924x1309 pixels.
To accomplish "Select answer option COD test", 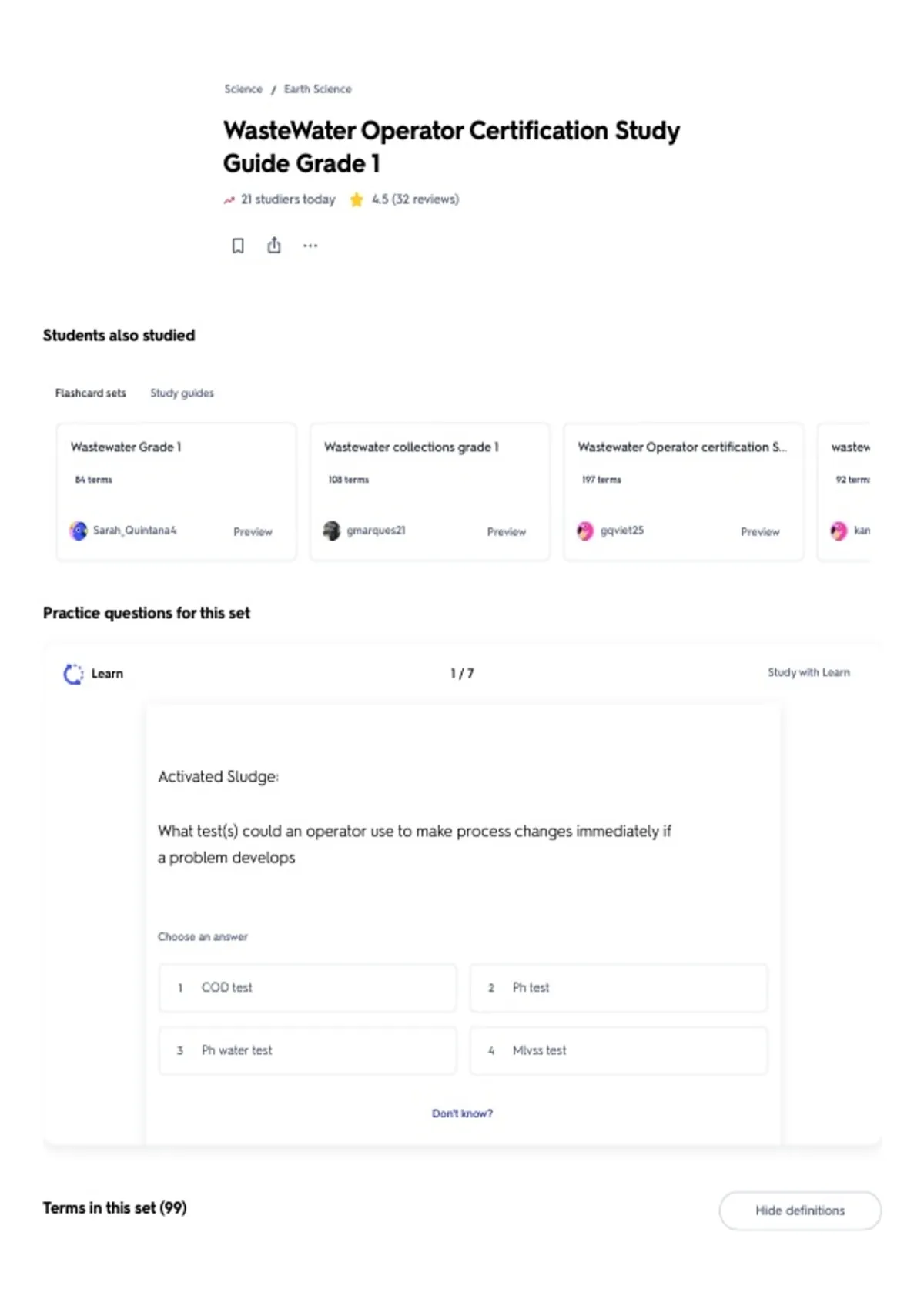I will coord(308,987).
